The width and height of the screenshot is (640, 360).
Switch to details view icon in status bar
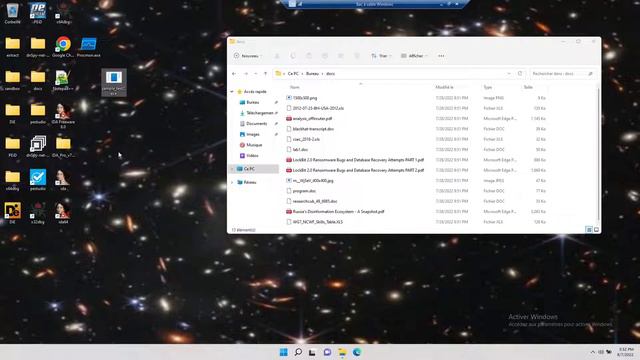589,230
